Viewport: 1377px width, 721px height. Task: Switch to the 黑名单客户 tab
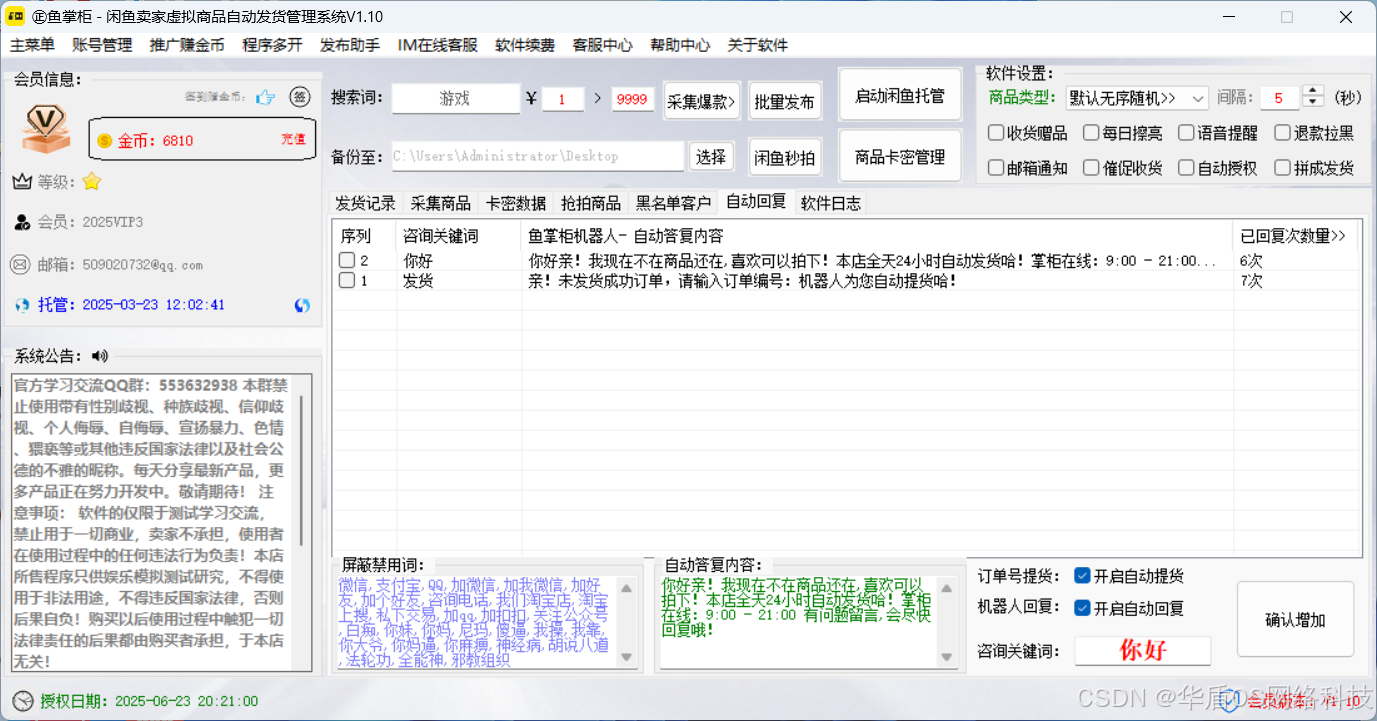point(674,203)
